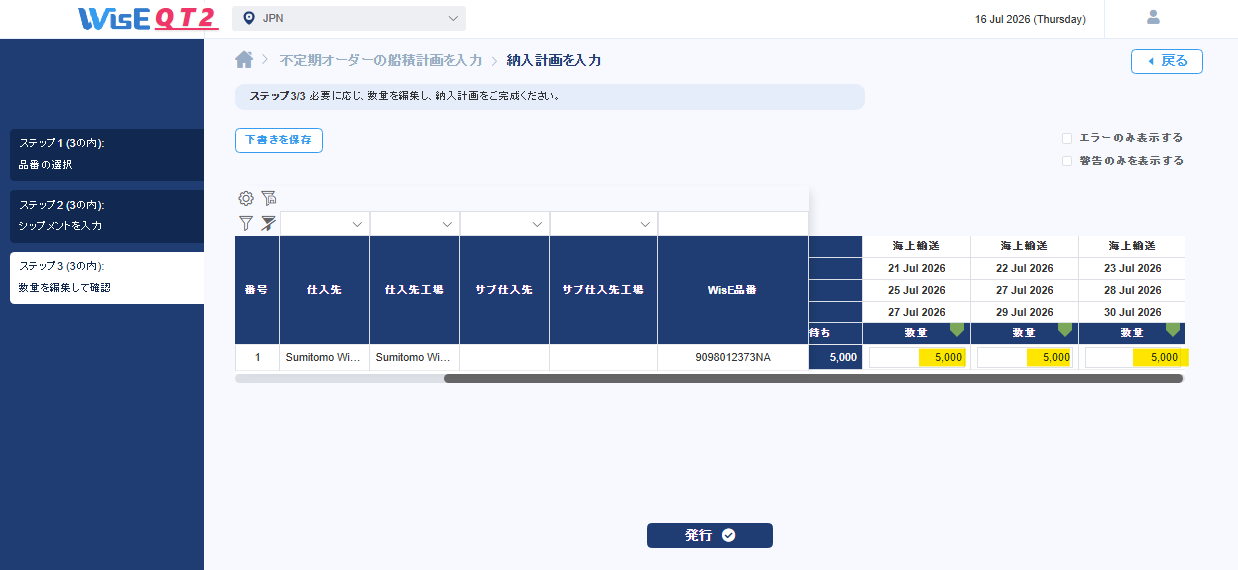Open ステップ1 品番の選択 step
Screen dimensions: 1238x570
tap(107, 154)
